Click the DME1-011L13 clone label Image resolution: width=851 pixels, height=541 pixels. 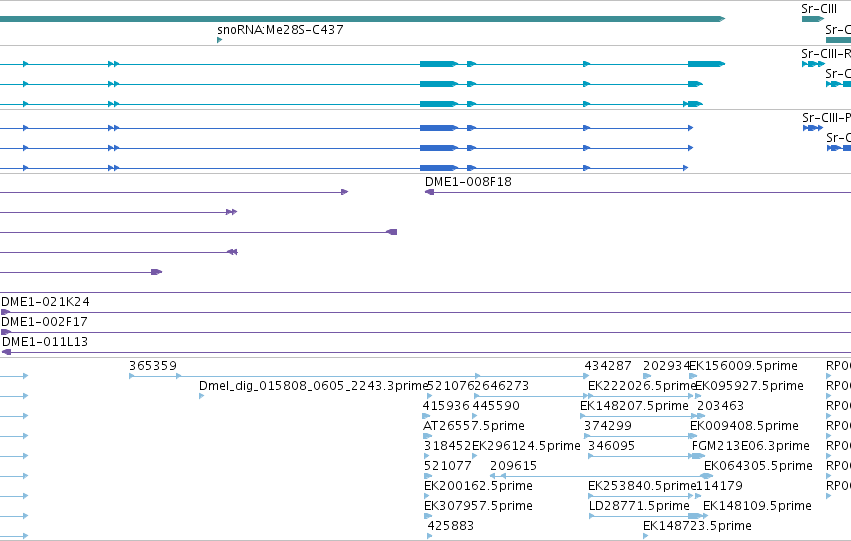click(45, 342)
